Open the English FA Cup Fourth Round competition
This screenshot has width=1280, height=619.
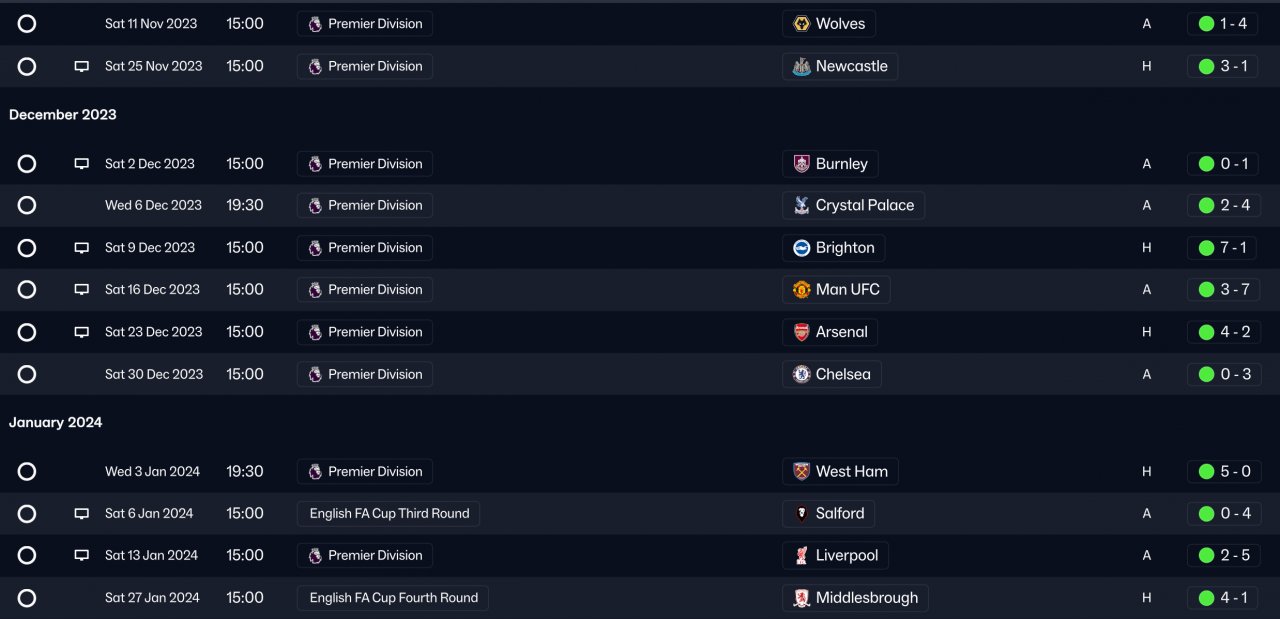point(393,598)
